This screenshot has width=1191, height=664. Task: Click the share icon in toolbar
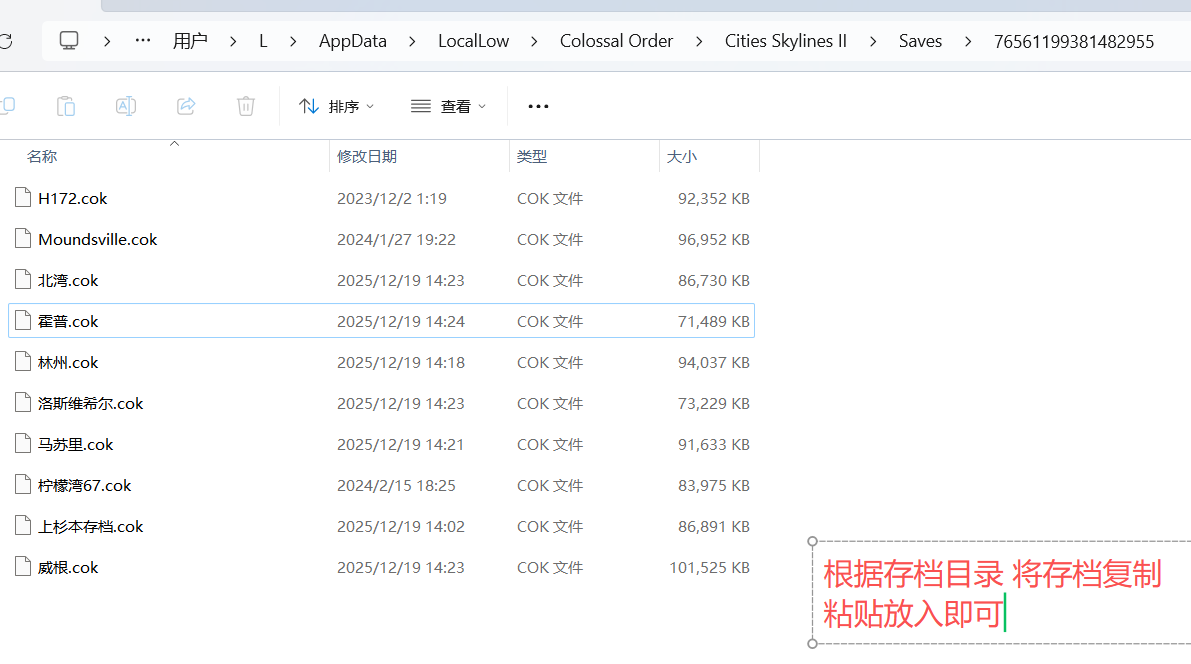[186, 106]
